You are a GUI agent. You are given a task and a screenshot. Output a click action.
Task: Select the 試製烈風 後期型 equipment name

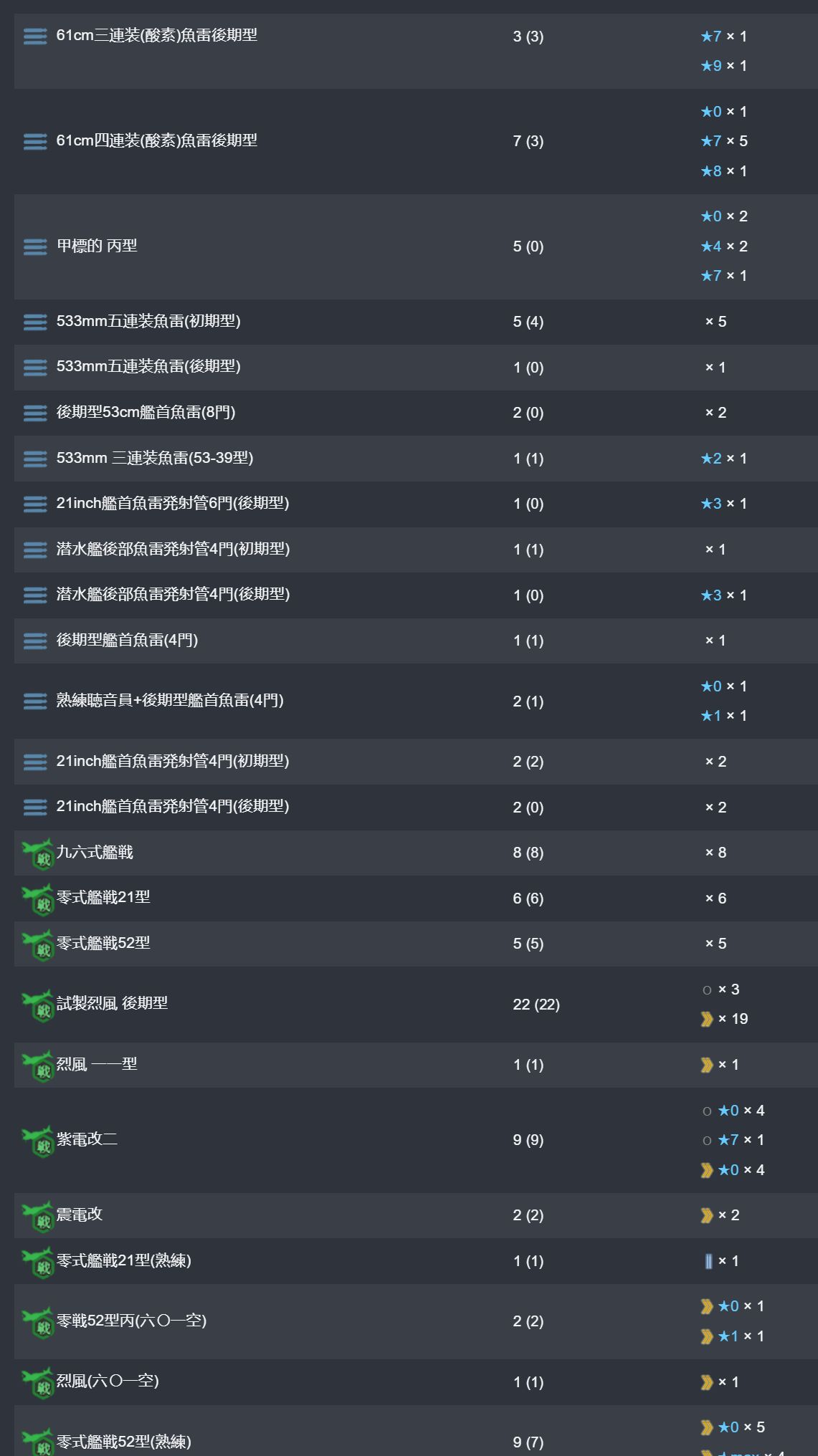point(112,1003)
